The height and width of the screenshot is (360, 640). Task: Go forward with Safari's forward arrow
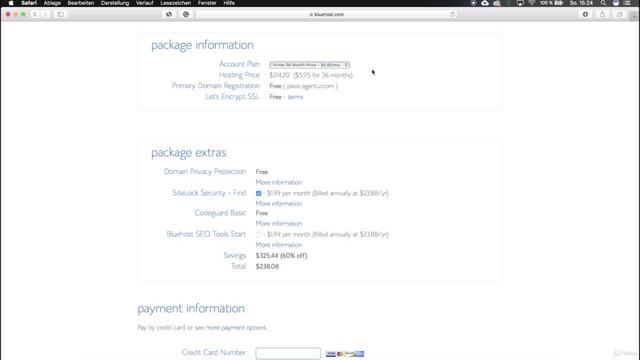46,14
